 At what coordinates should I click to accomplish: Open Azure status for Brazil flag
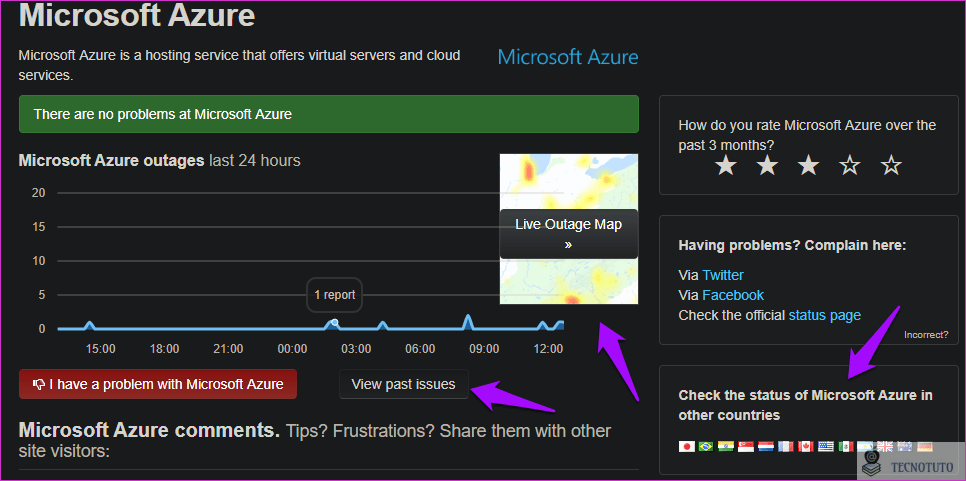(706, 447)
